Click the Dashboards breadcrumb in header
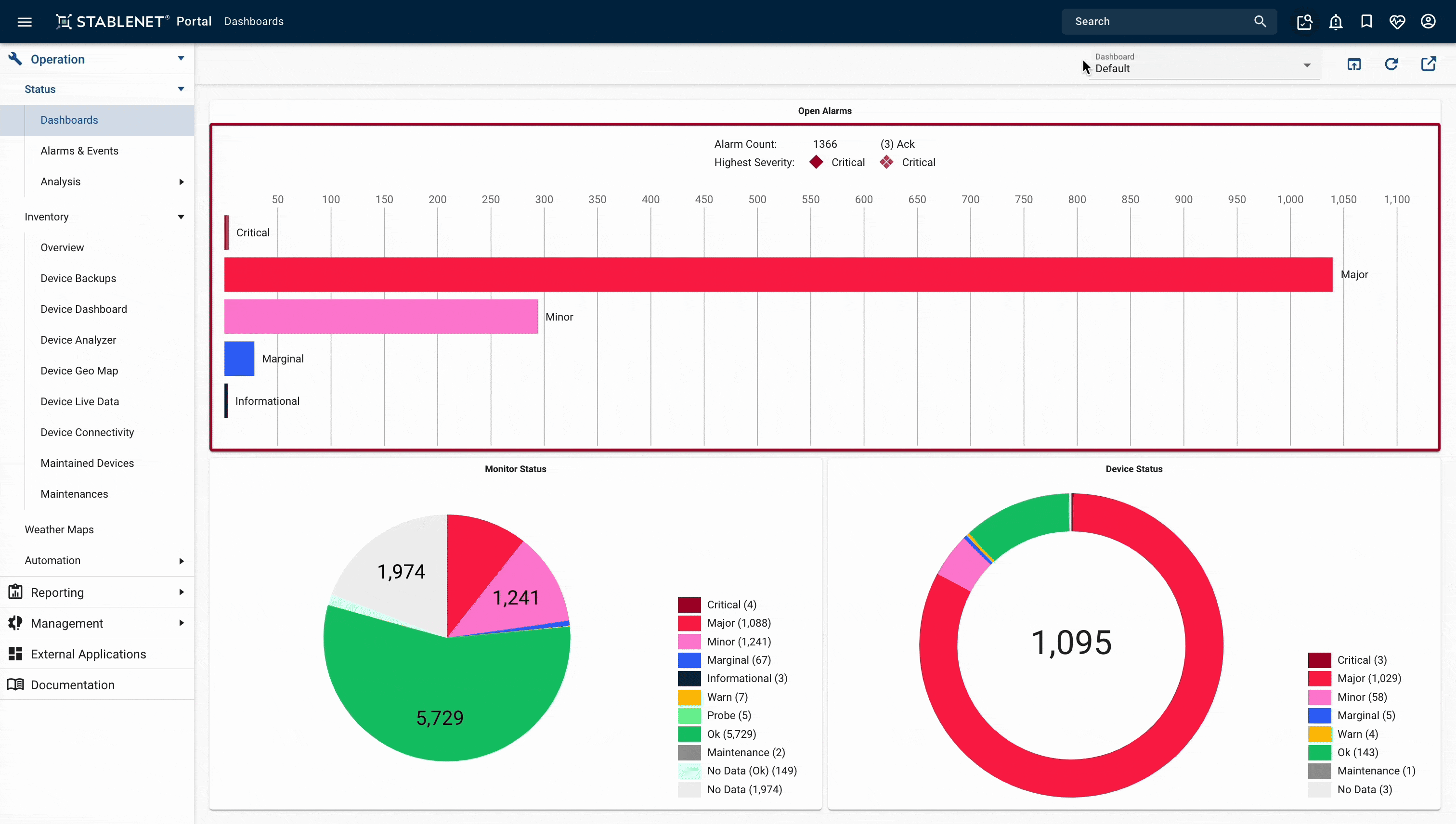 (254, 22)
